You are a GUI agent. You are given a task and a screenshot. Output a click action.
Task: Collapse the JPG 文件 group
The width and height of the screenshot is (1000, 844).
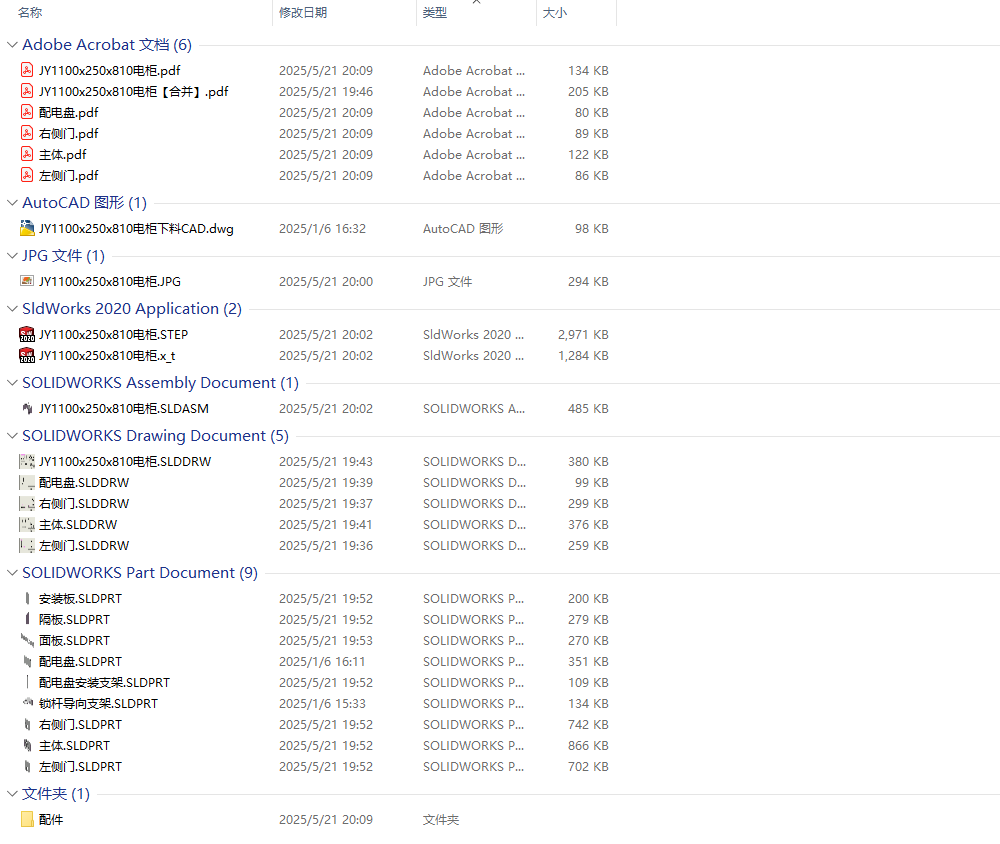click(11, 256)
